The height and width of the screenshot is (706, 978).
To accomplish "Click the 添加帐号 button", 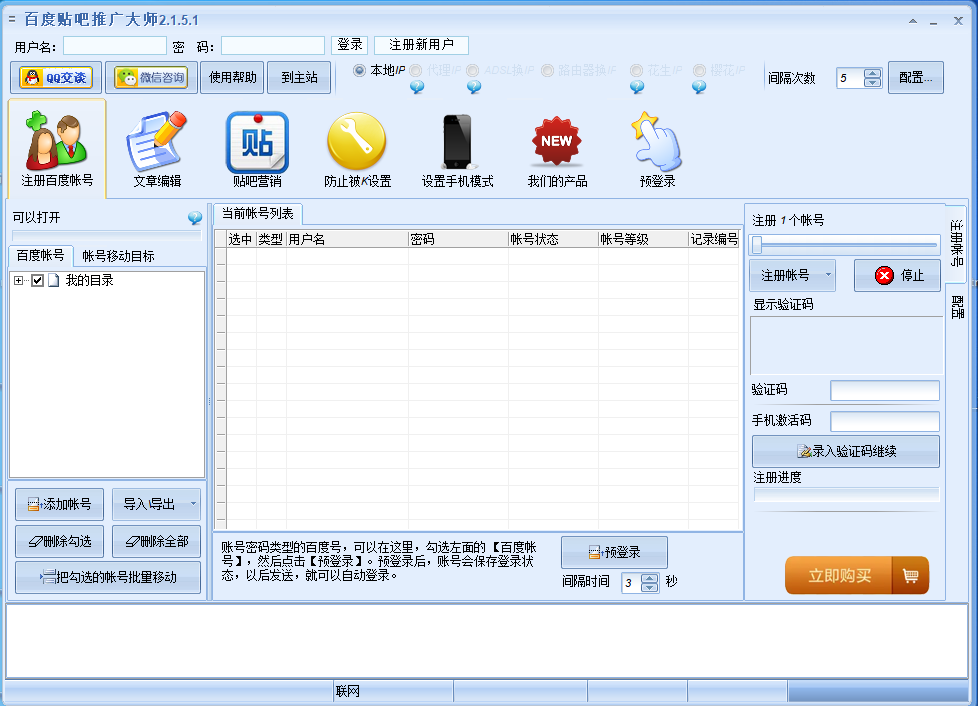I will coord(59,504).
